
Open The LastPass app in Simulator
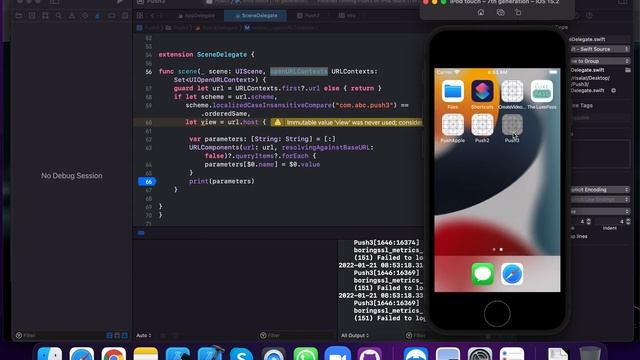[542, 91]
